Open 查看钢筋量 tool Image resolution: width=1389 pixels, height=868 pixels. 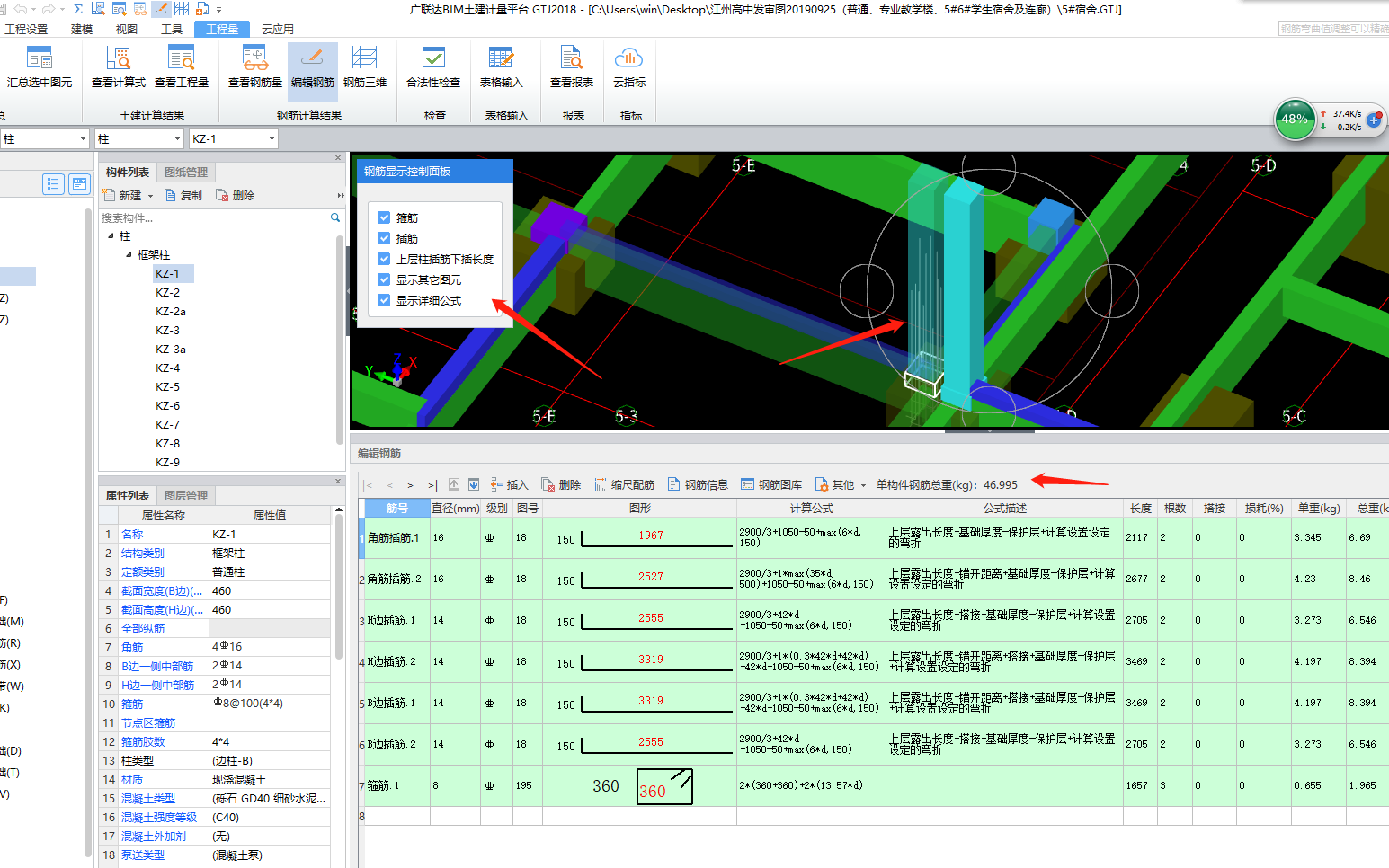click(255, 67)
